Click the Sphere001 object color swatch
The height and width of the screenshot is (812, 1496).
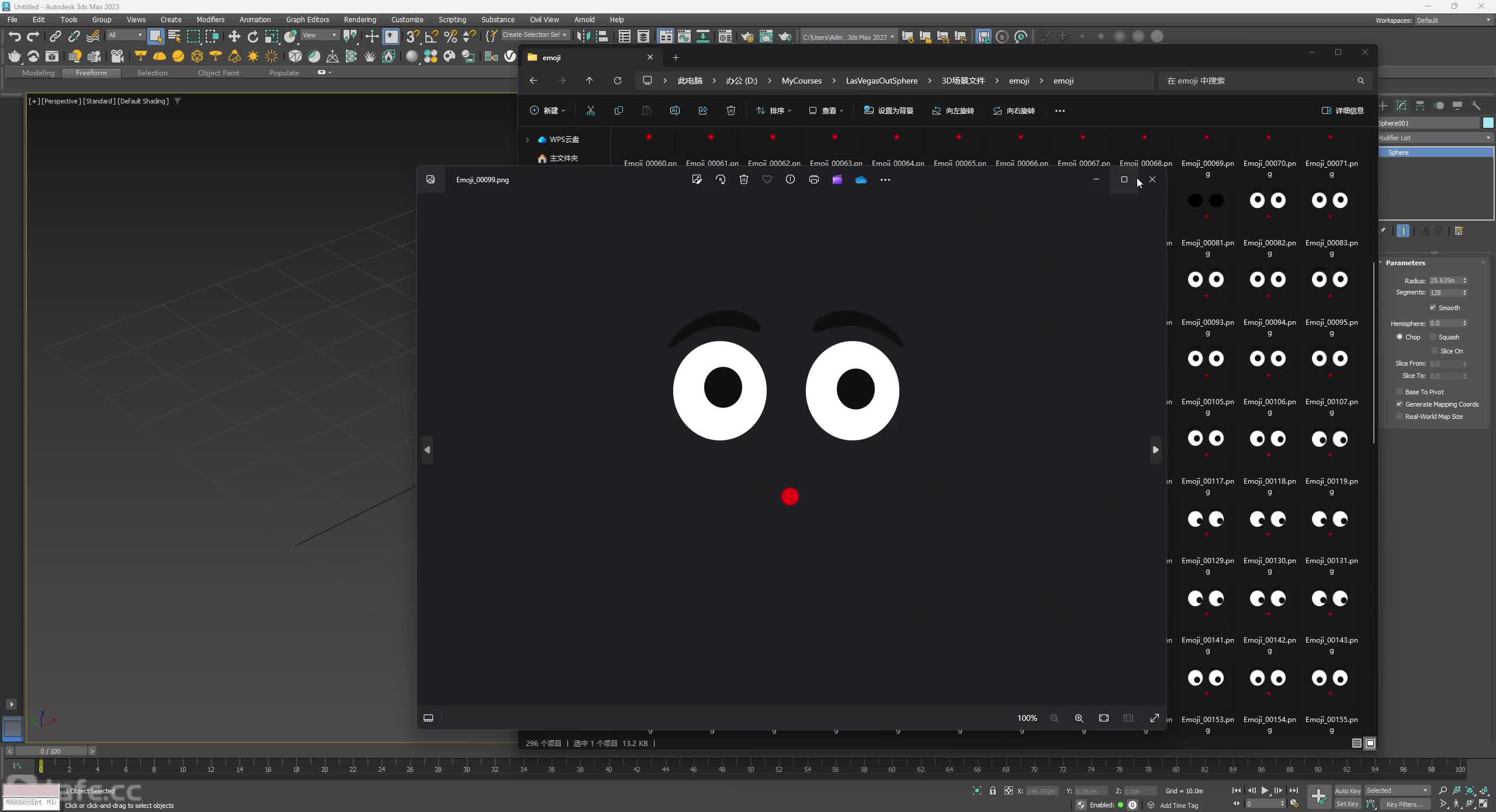tap(1488, 123)
